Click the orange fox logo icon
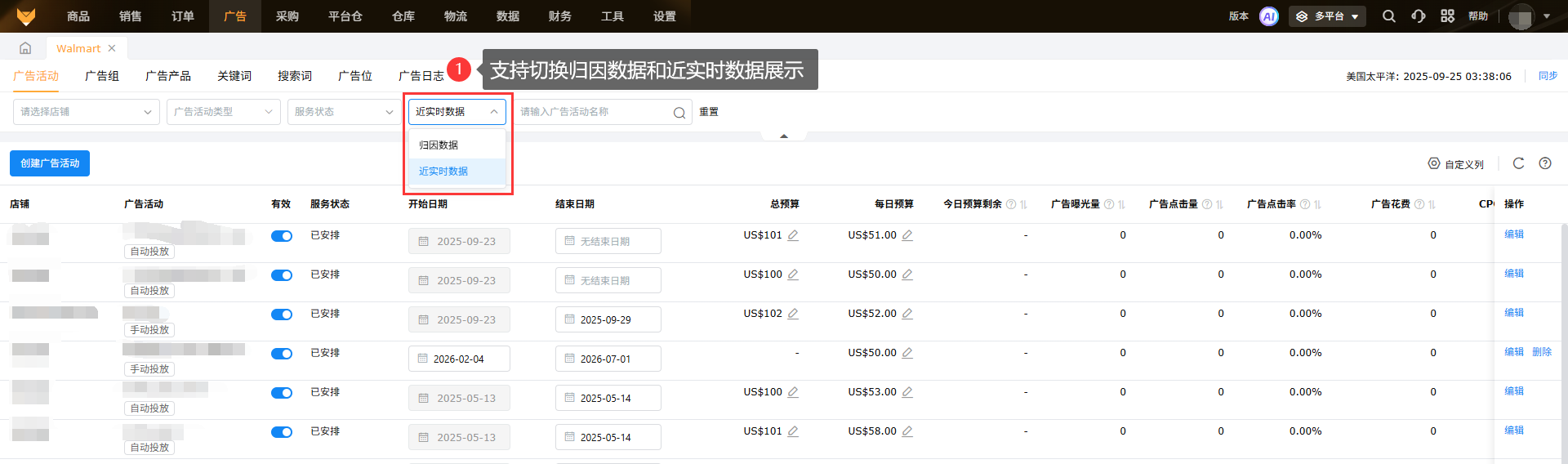The width and height of the screenshot is (1568, 464). pyautogui.click(x=26, y=16)
